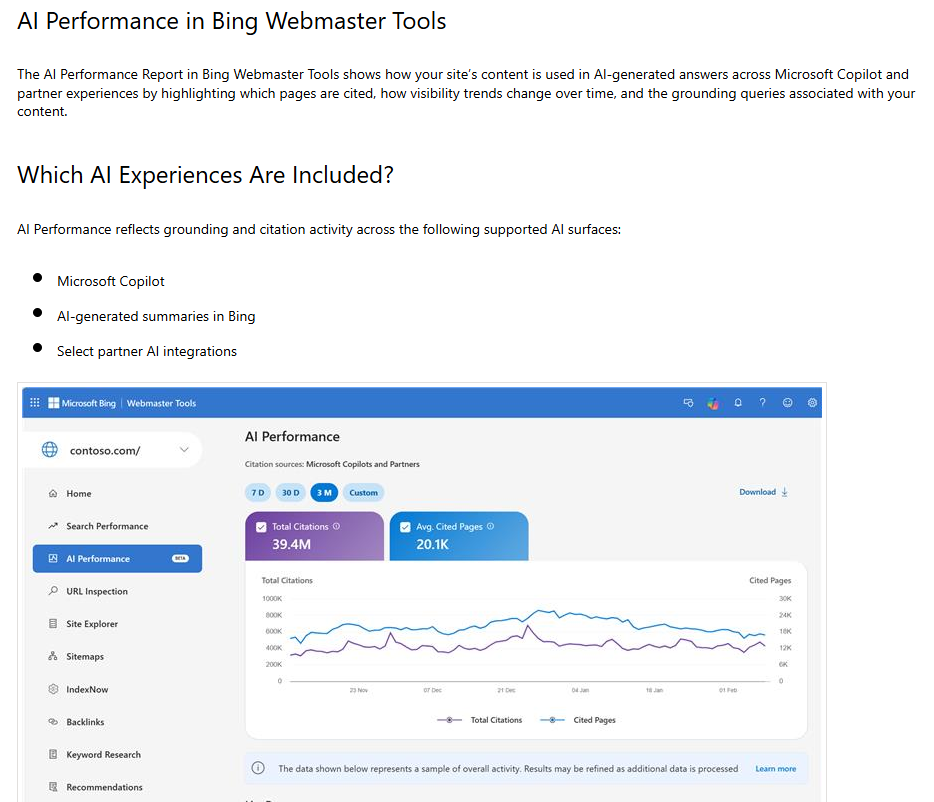
Task: Click the Site Explorer icon
Action: [53, 624]
